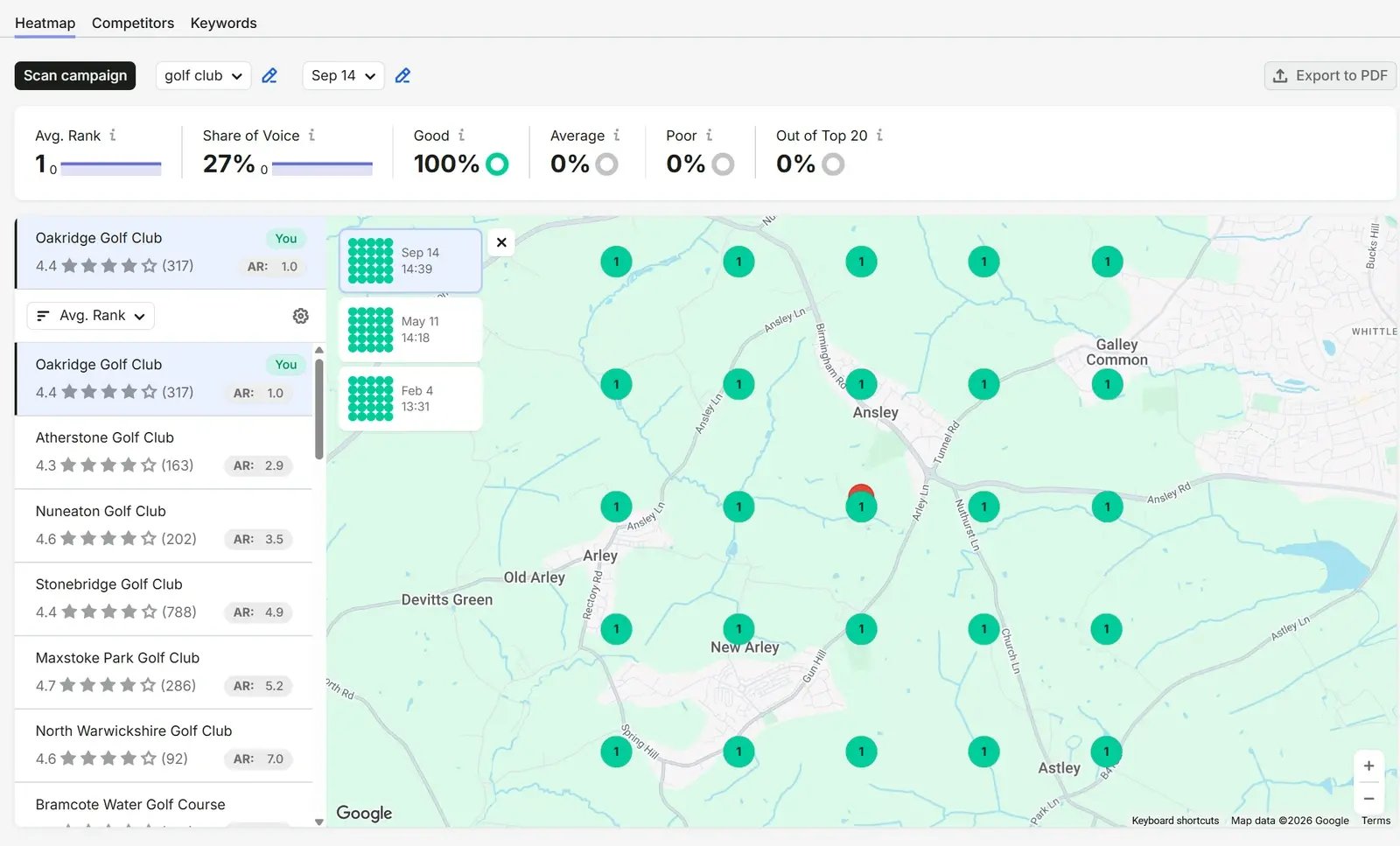Image resolution: width=1400 pixels, height=846 pixels.
Task: Select Atherstone Golf Club competitor row
Action: tap(164, 452)
